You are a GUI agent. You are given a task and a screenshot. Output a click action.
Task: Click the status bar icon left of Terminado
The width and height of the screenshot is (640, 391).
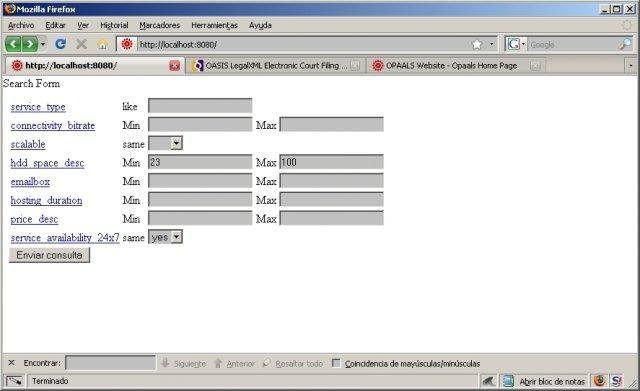coord(14,381)
